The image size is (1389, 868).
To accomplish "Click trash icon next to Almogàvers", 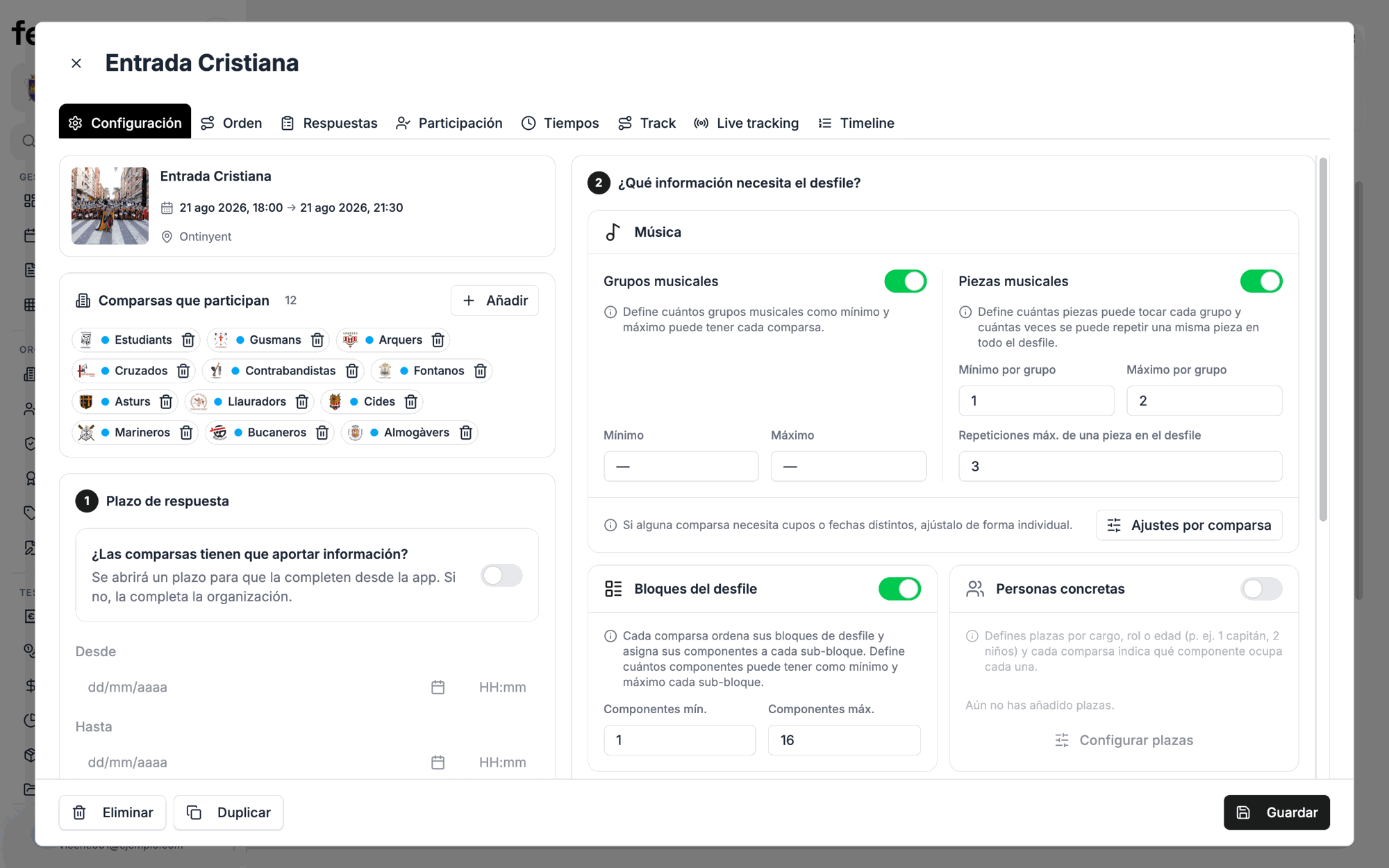I will coord(466,433).
